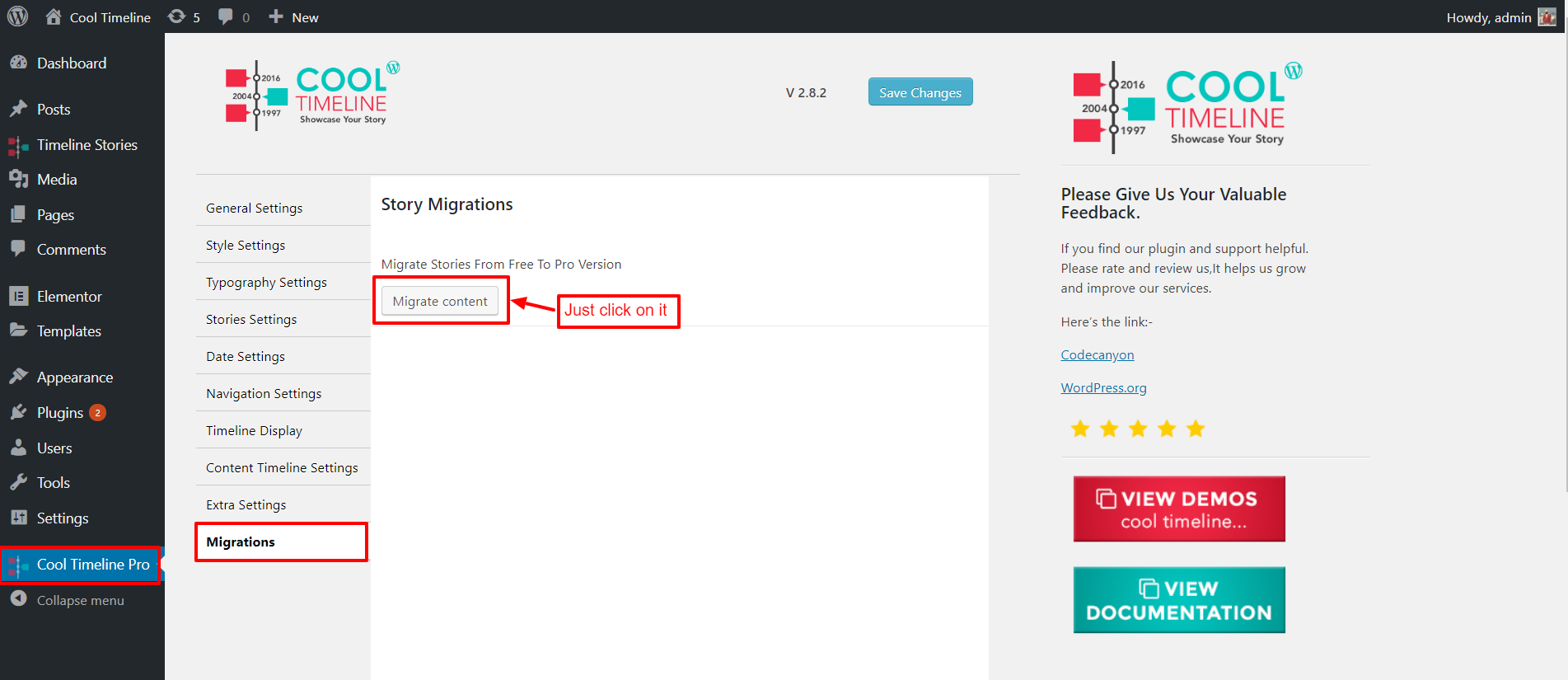
Task: Click the Timeline Stories sidebar icon
Action: [x=18, y=145]
